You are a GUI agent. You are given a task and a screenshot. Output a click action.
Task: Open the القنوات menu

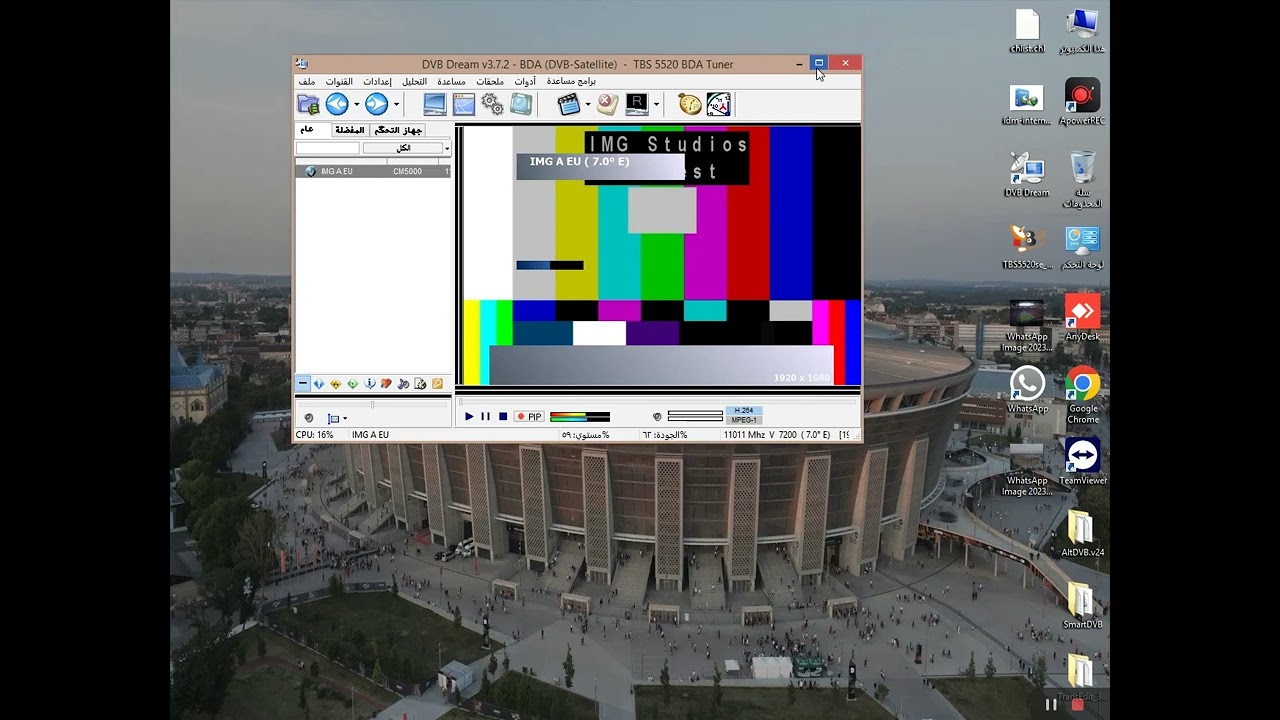click(x=339, y=81)
